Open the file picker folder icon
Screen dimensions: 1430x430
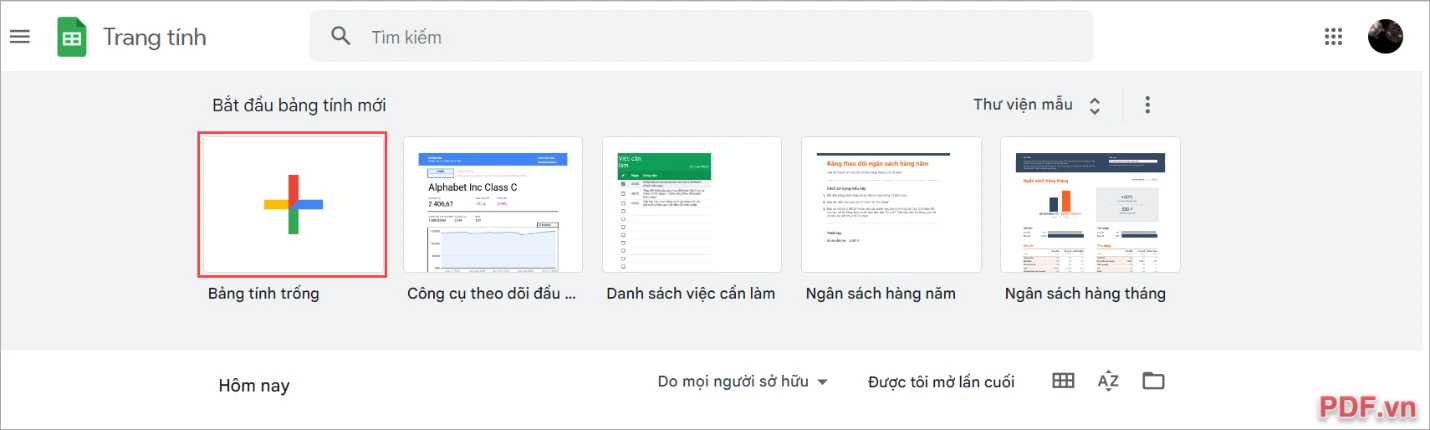point(1154,381)
